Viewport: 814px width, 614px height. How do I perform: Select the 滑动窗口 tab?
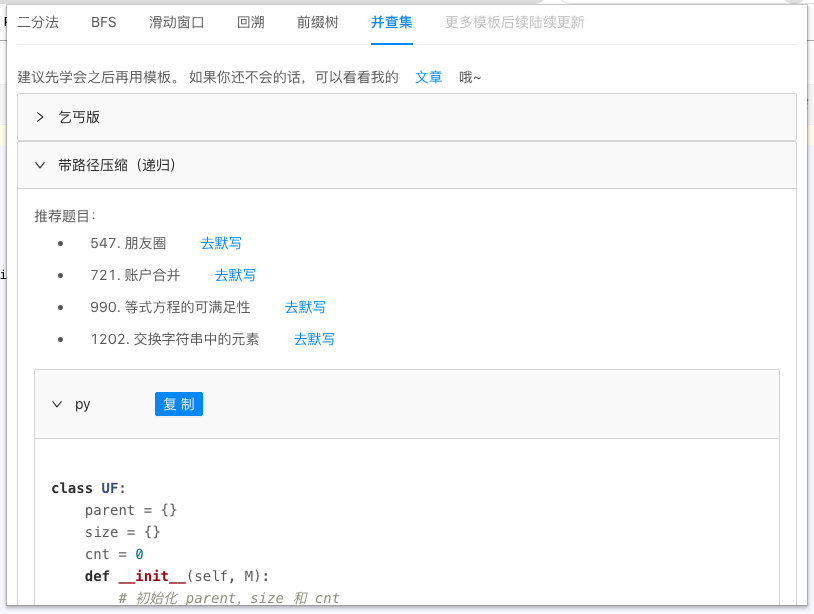coord(177,22)
